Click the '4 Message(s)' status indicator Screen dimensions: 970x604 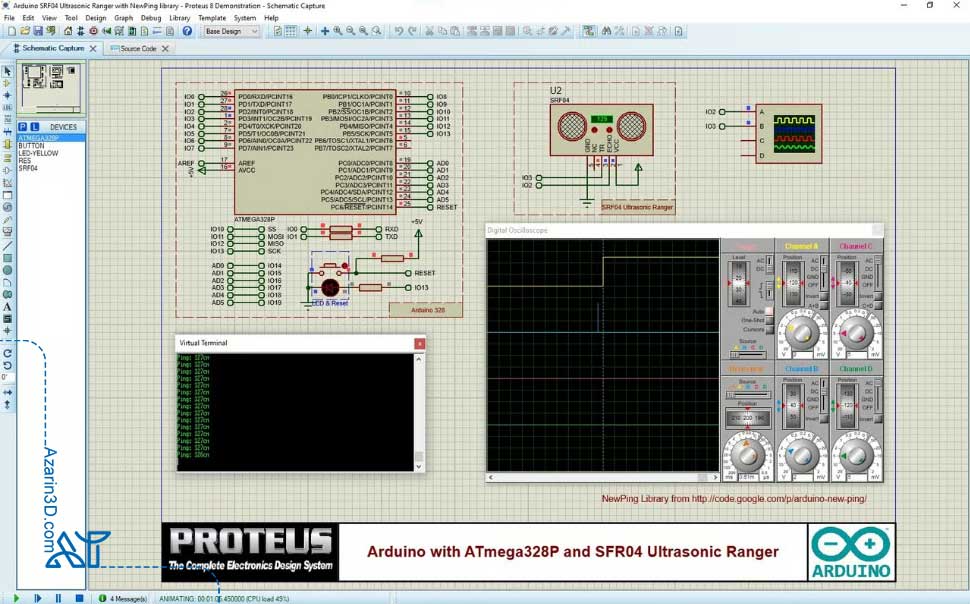123,598
